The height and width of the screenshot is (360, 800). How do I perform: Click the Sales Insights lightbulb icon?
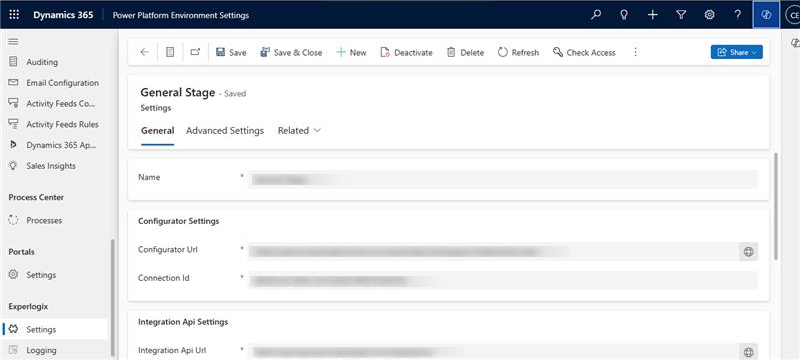[14, 166]
